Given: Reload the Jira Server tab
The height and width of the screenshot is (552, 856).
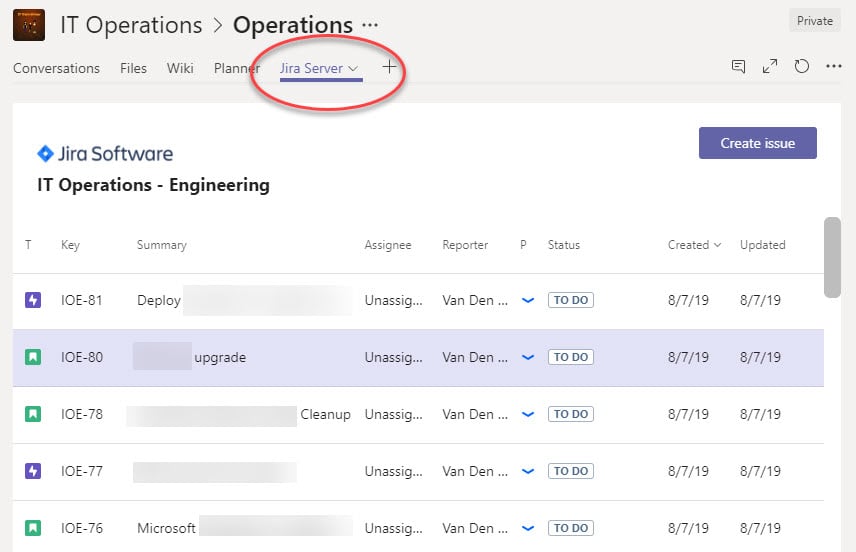Looking at the screenshot, I should pyautogui.click(x=801, y=67).
